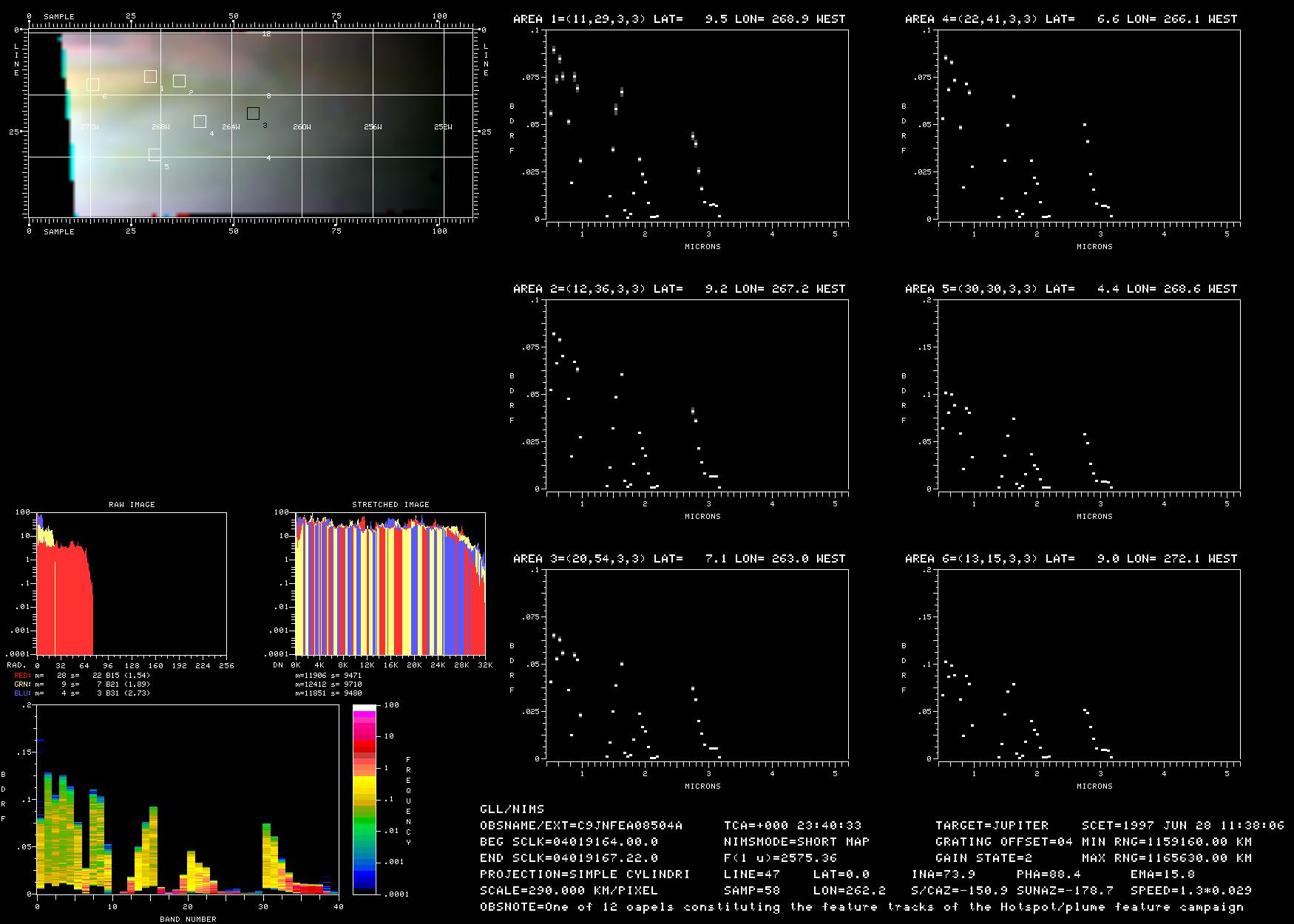Select the area 6 square near left edge
The image size is (1294, 924).
(92, 84)
